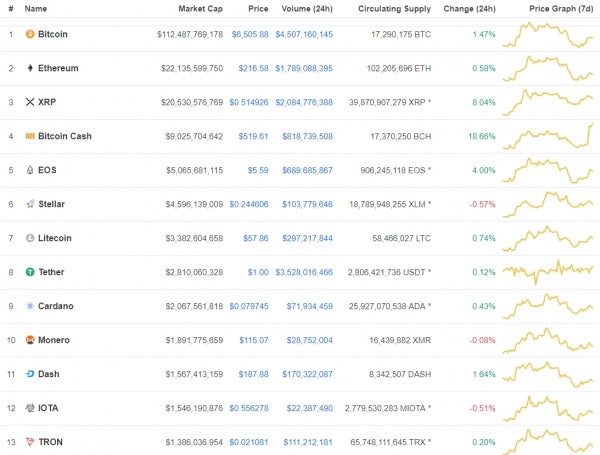Sort table by Price column header
600x455 pixels.
258,9
